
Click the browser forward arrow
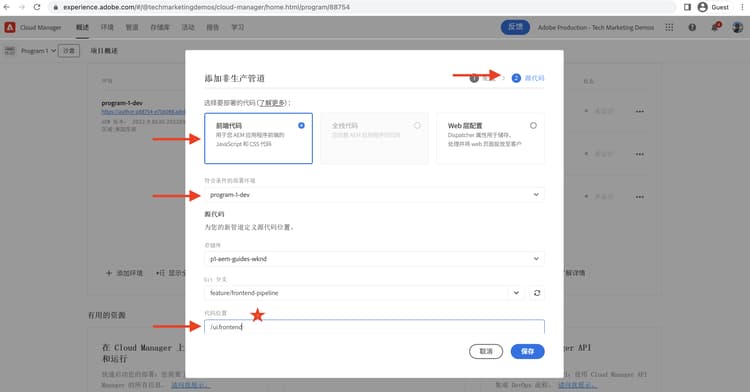[x=22, y=7]
